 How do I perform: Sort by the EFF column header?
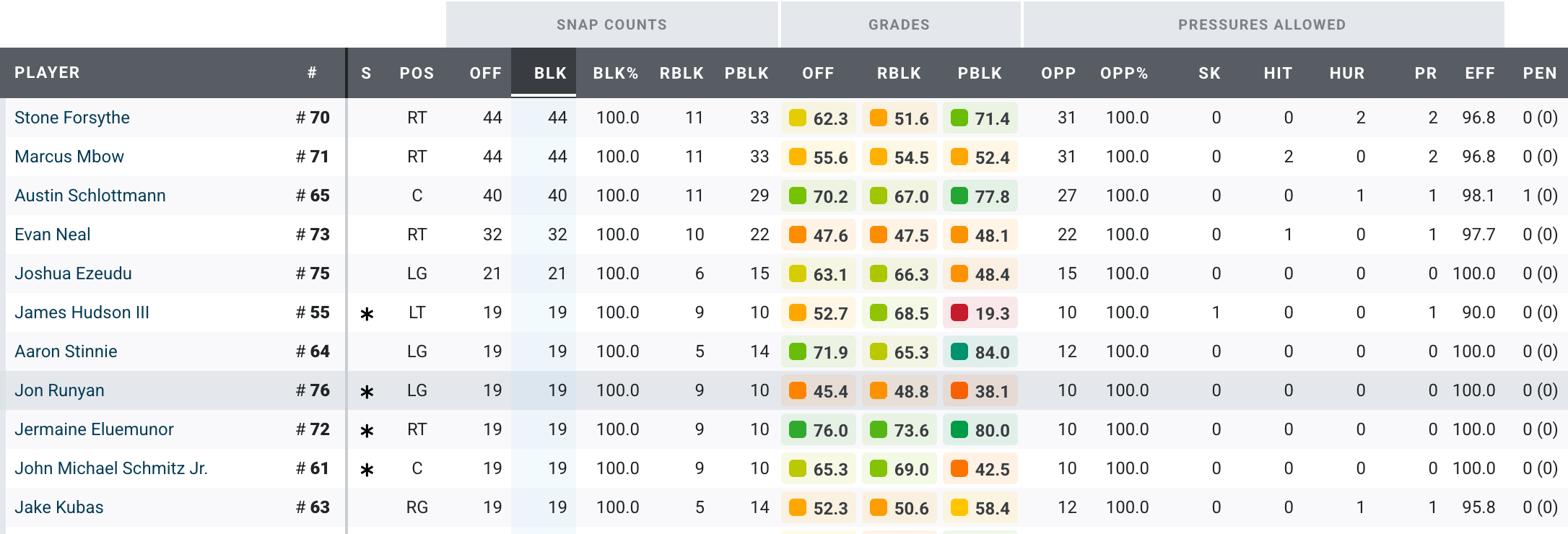[x=1479, y=73]
